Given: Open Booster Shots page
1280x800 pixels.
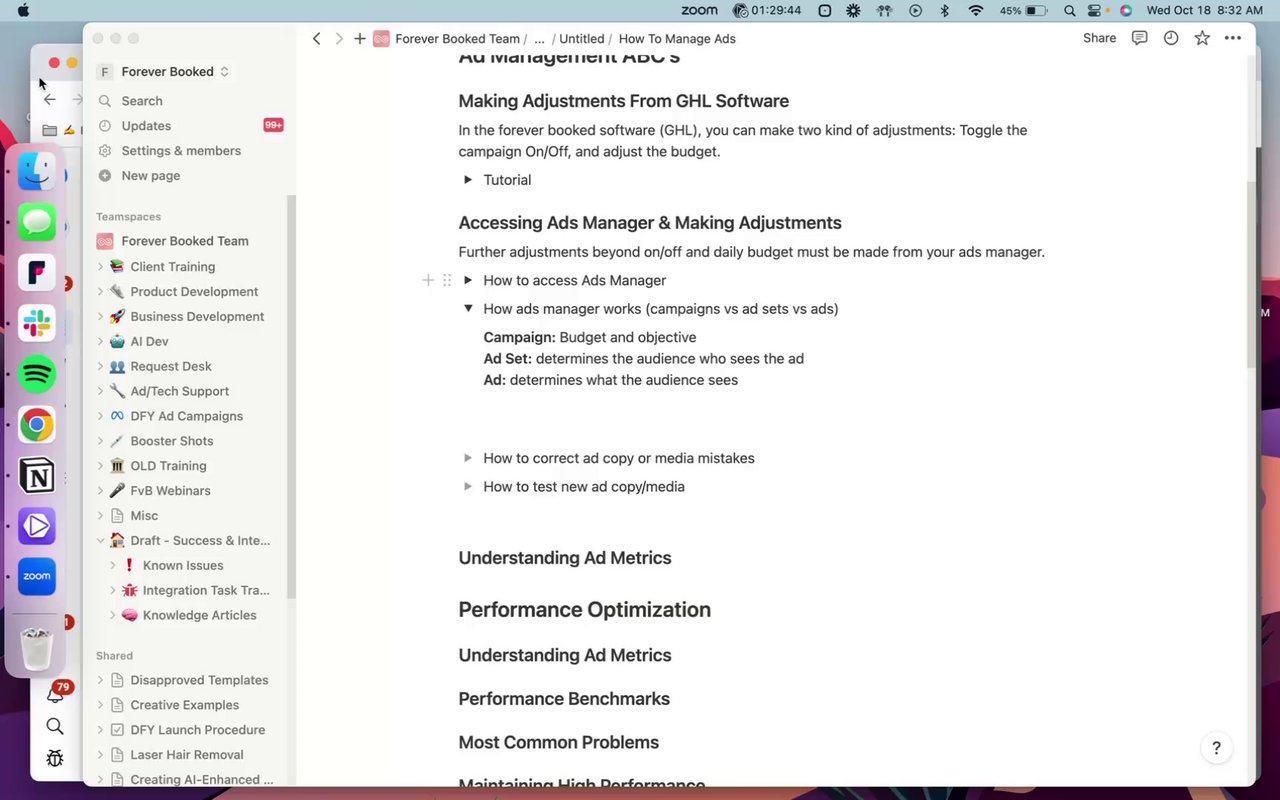Looking at the screenshot, I should [171, 441].
